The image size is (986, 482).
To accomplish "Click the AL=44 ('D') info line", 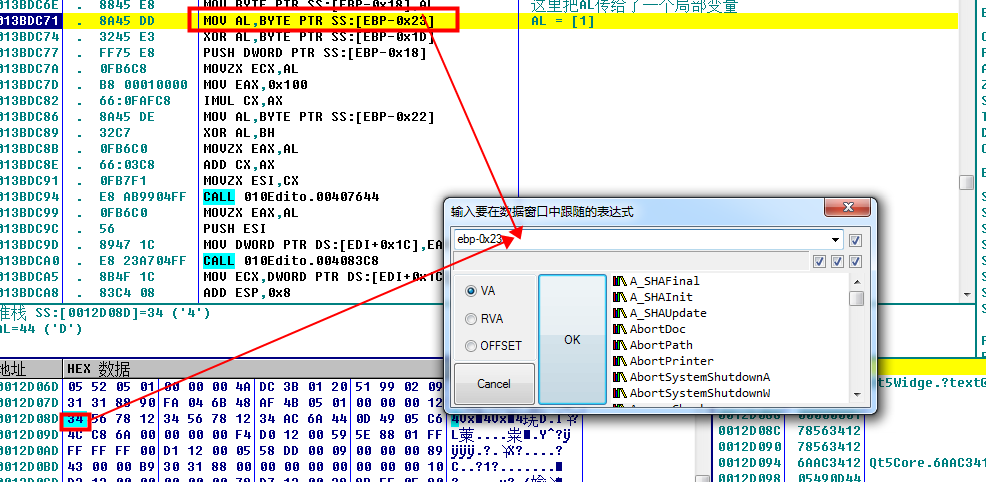I will coord(40,328).
